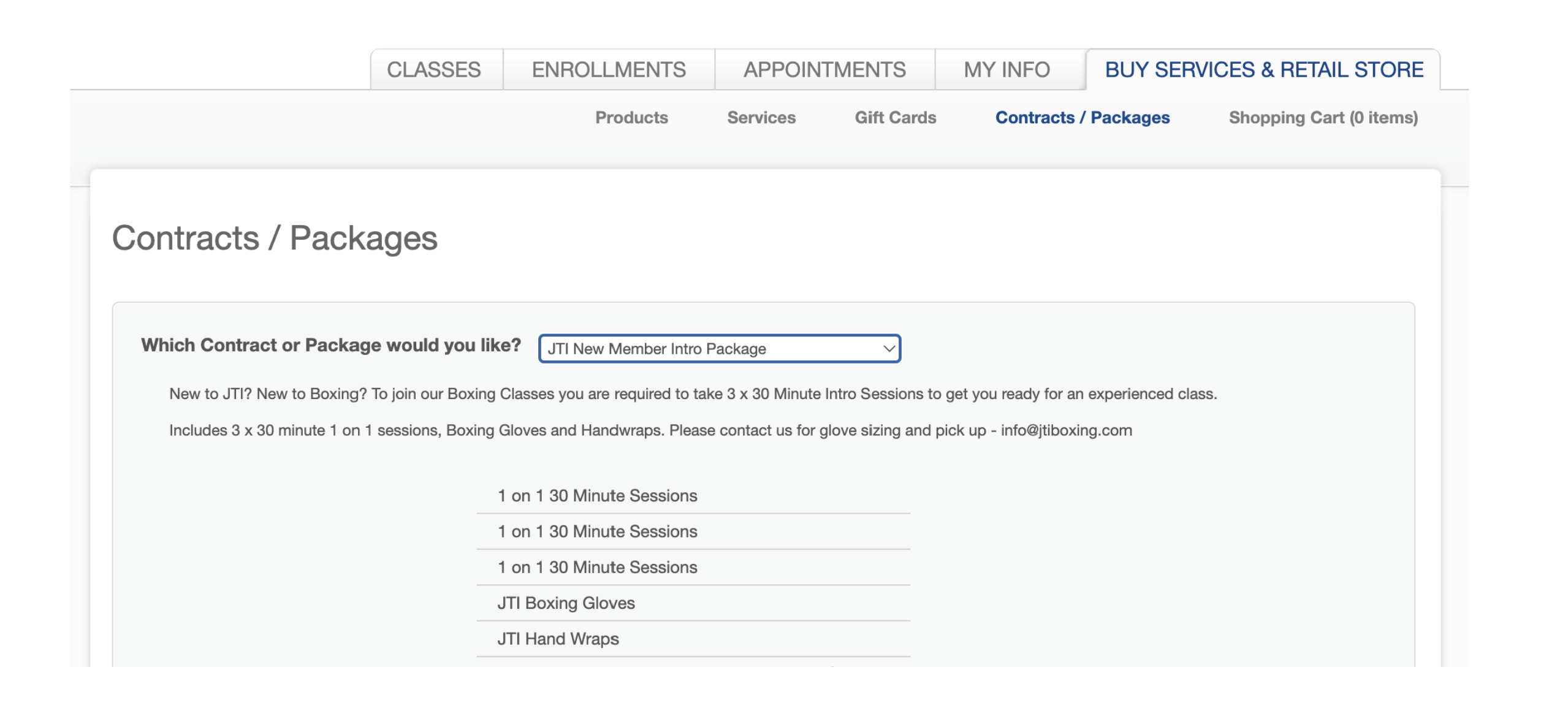Open the contract or package dropdown
The height and width of the screenshot is (716, 1568).
(x=720, y=348)
